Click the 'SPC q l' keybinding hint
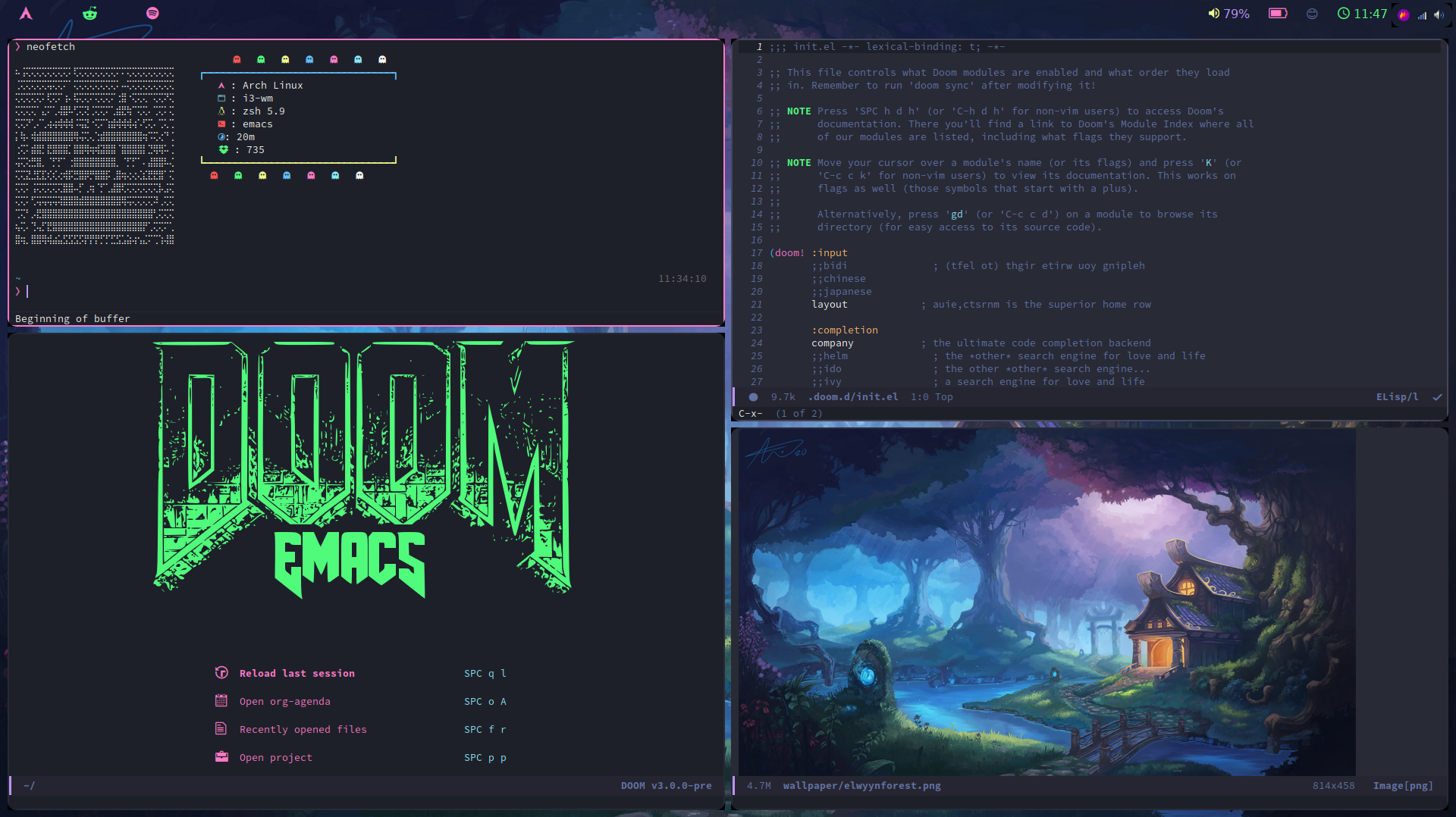 (485, 674)
